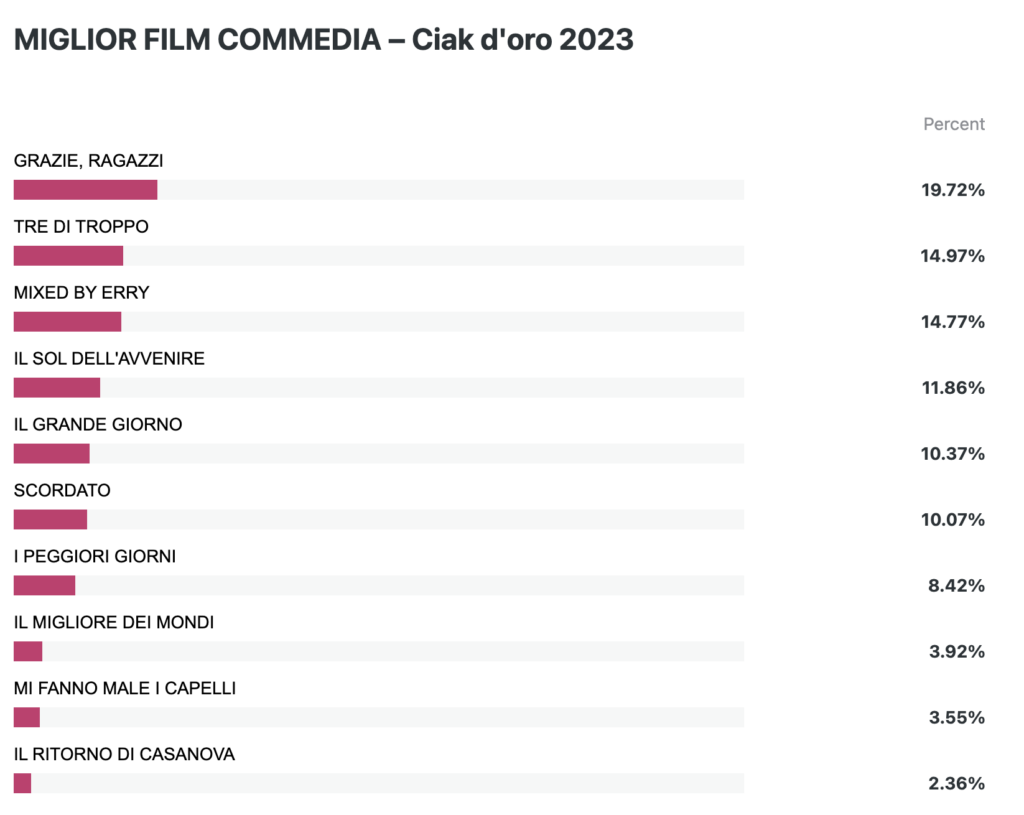Select the SCORDATO label text

tap(62, 490)
